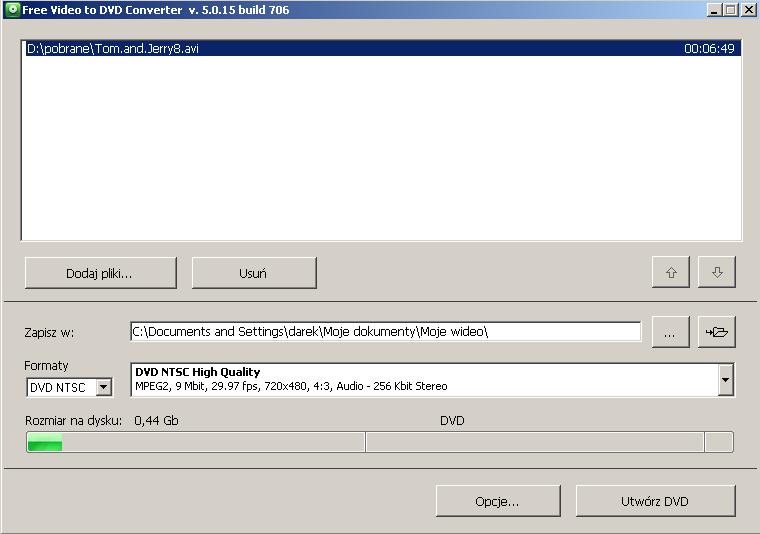Click Usuń to remove the selected file
This screenshot has height=534, width=760.
point(254,273)
